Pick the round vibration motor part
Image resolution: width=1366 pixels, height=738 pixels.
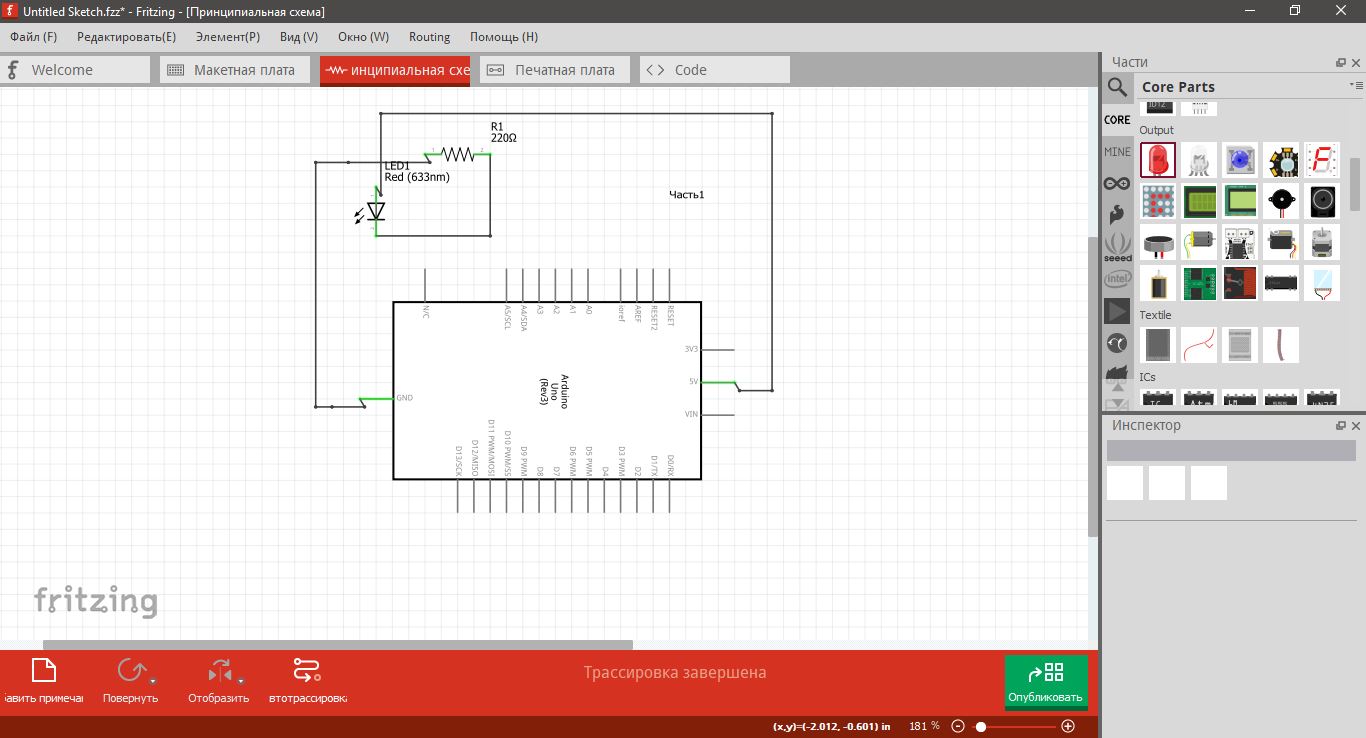(x=1158, y=242)
